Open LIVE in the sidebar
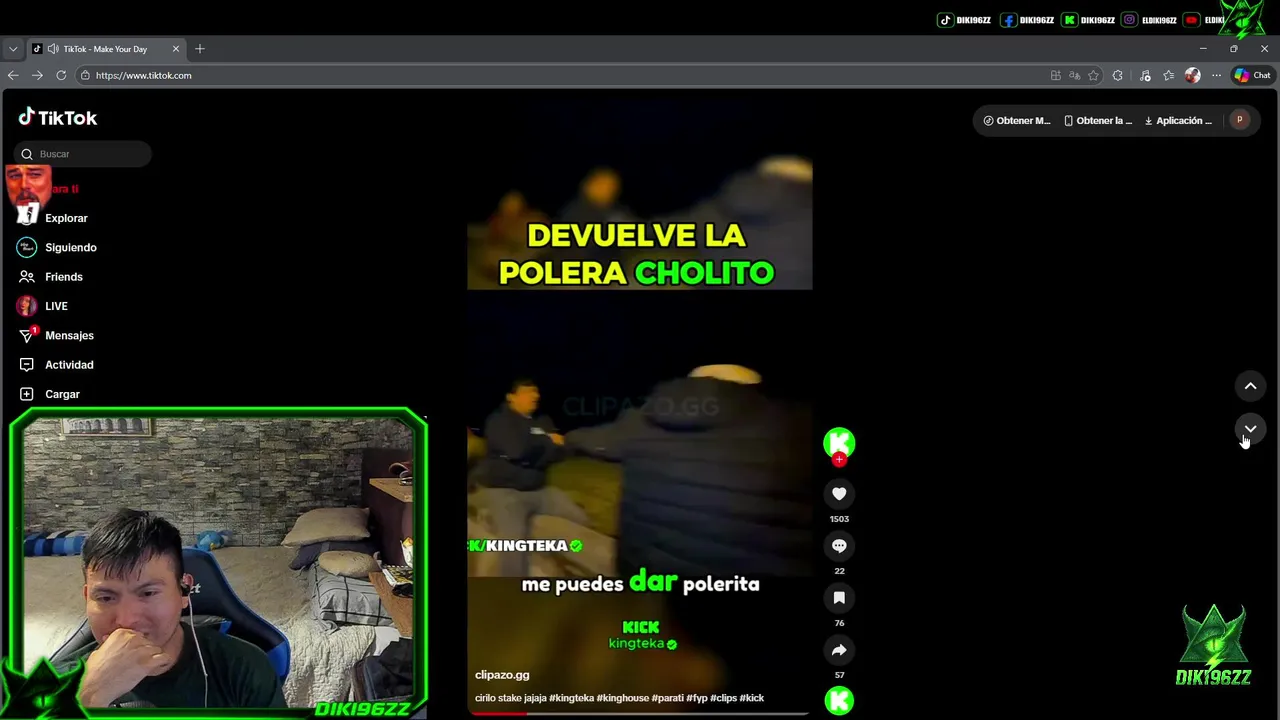 pyautogui.click(x=56, y=306)
